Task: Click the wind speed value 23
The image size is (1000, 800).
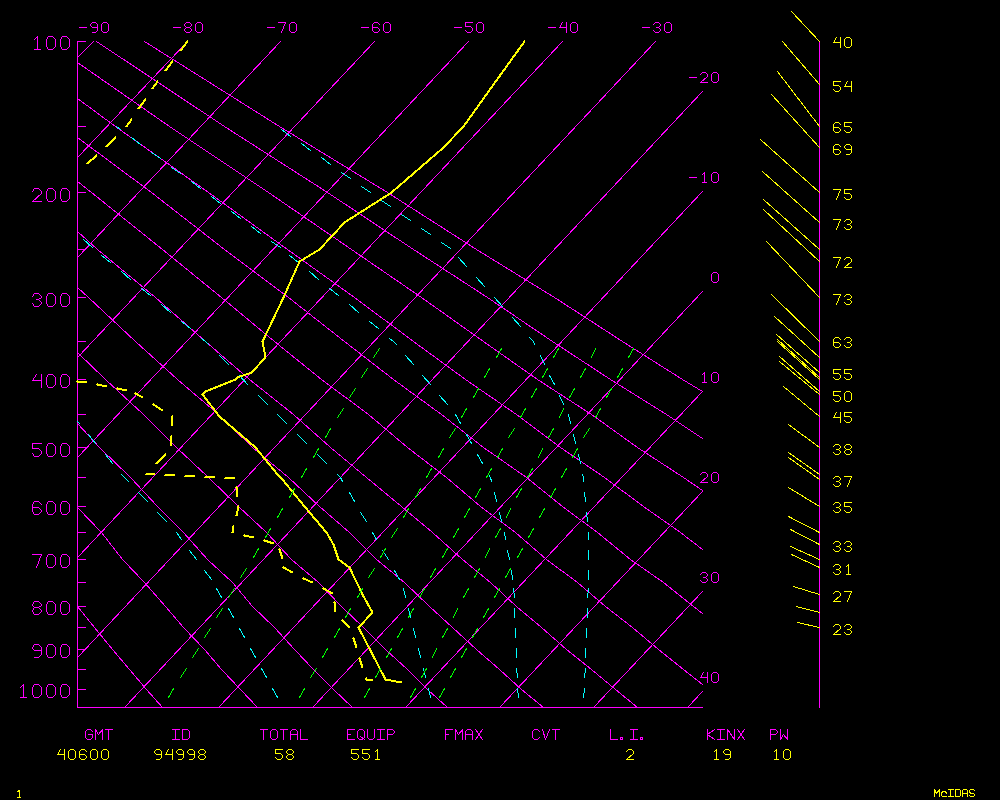Action: click(842, 630)
